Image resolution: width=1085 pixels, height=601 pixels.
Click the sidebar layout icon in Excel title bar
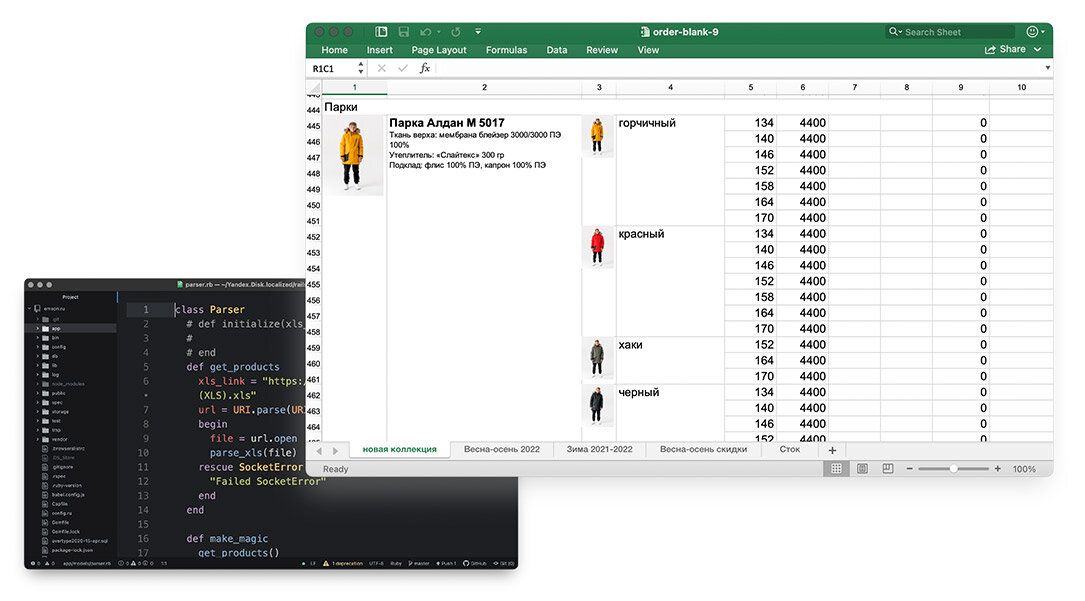[381, 32]
